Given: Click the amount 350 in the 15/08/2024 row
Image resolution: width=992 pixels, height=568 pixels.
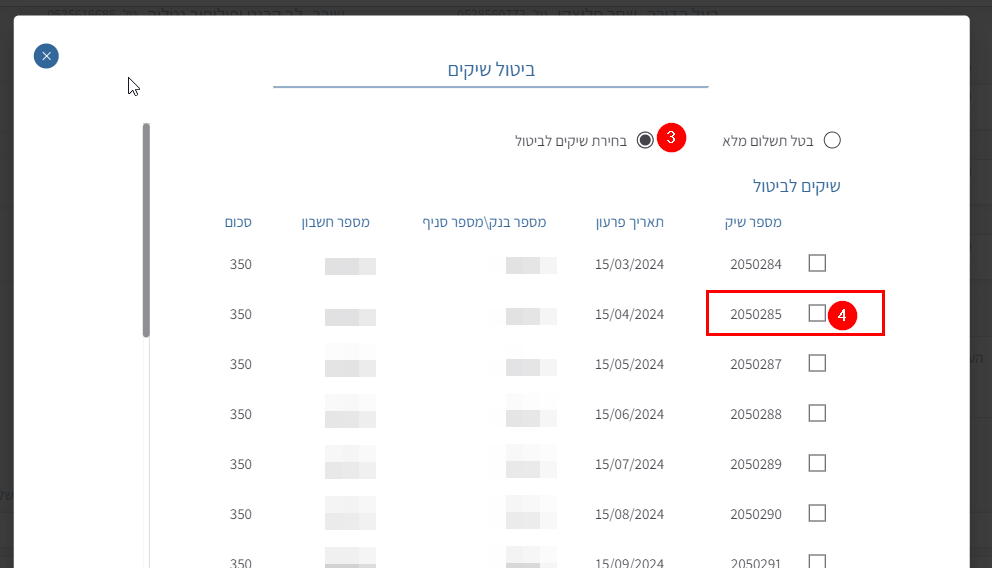Looking at the screenshot, I should click(x=240, y=514).
